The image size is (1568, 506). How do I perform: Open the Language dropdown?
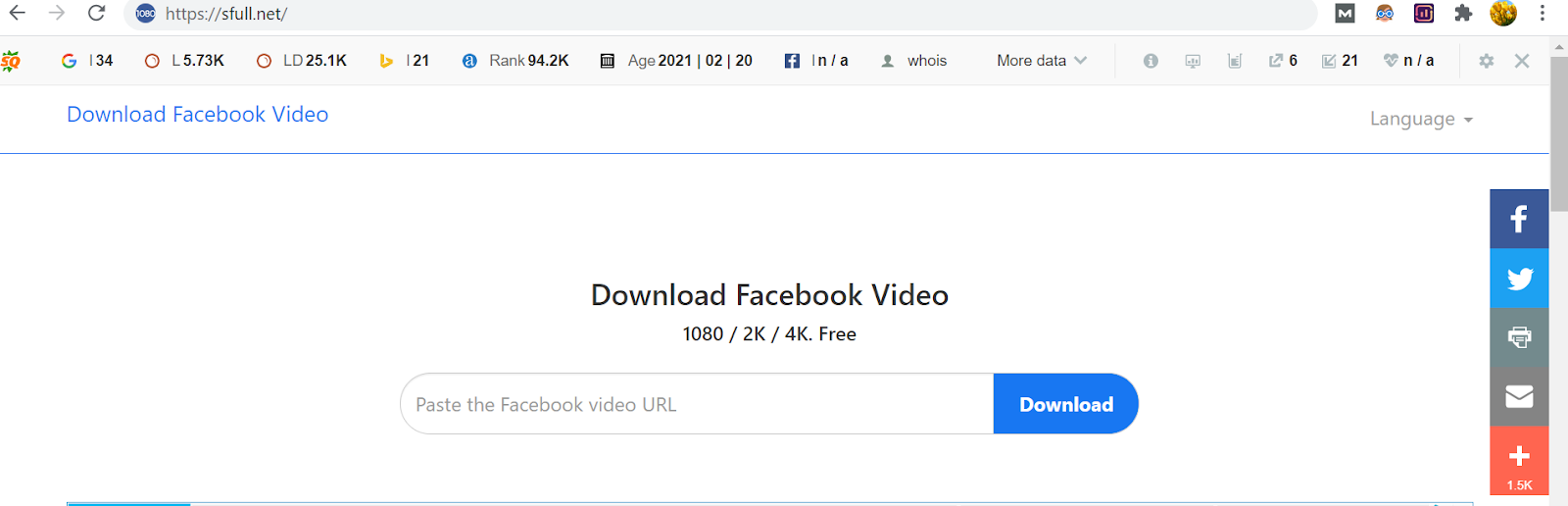[x=1421, y=119]
